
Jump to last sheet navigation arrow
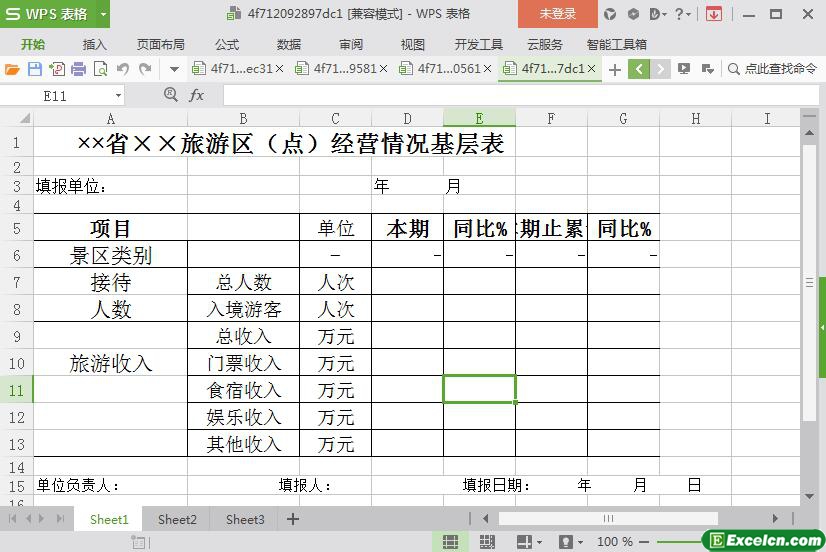(60, 519)
